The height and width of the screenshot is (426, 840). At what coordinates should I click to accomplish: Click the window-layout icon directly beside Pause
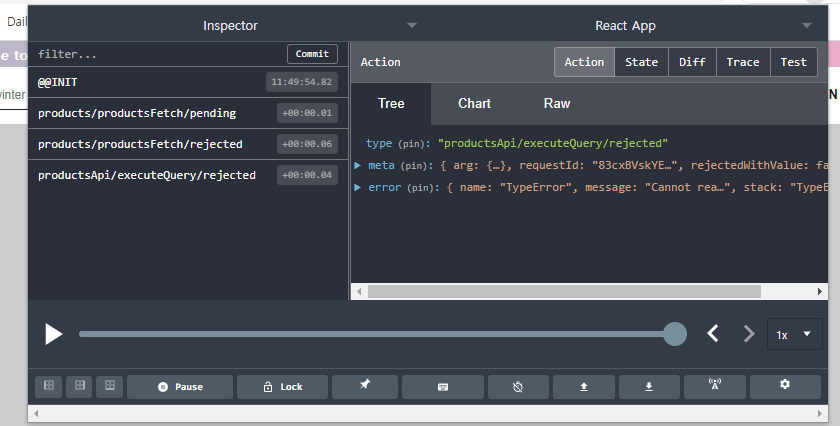pos(110,386)
